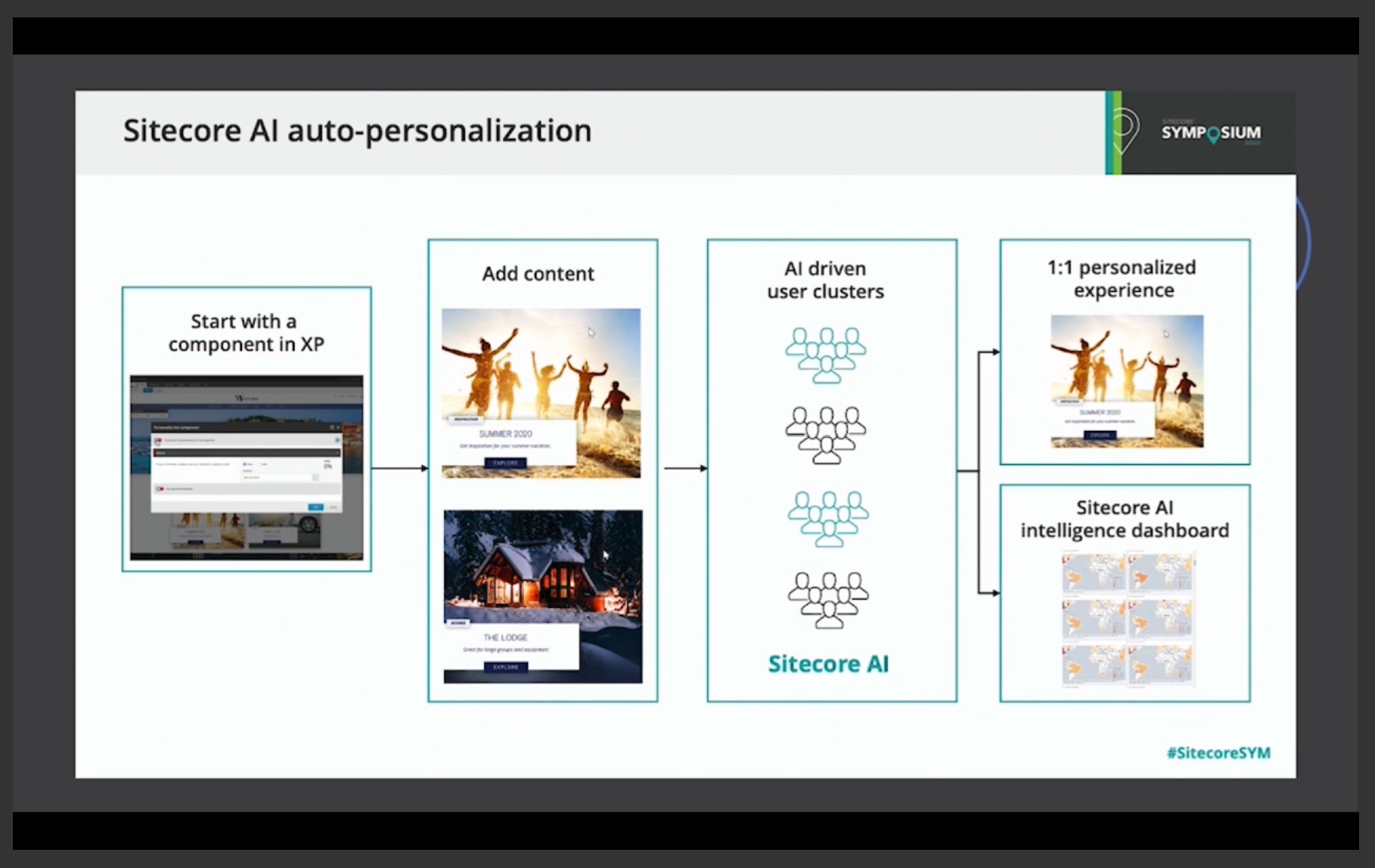Click 'Sitecore AI intelligence dashboard' heading
The height and width of the screenshot is (868, 1375).
pyautogui.click(x=1125, y=519)
